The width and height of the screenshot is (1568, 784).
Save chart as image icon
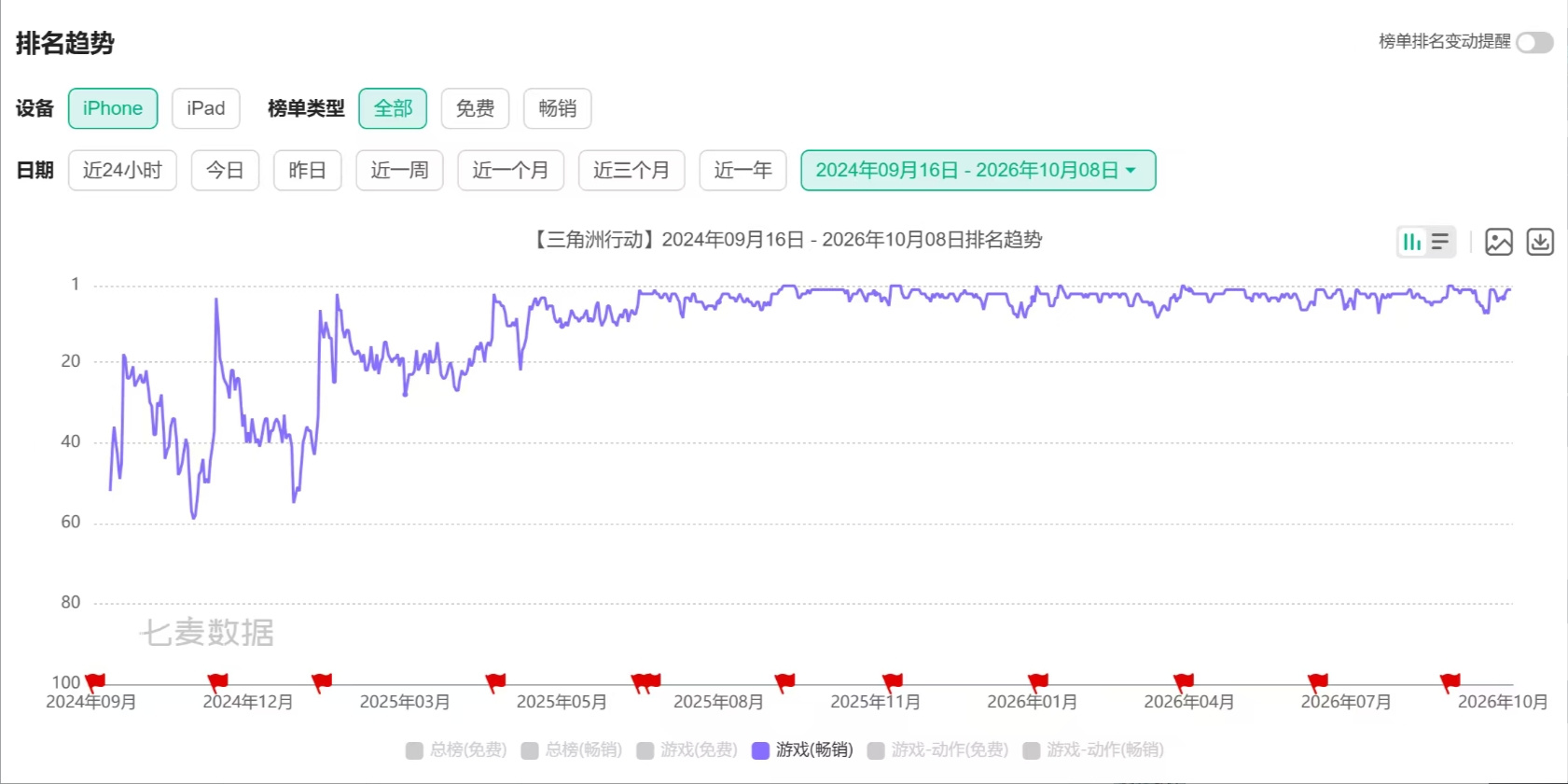(1499, 242)
